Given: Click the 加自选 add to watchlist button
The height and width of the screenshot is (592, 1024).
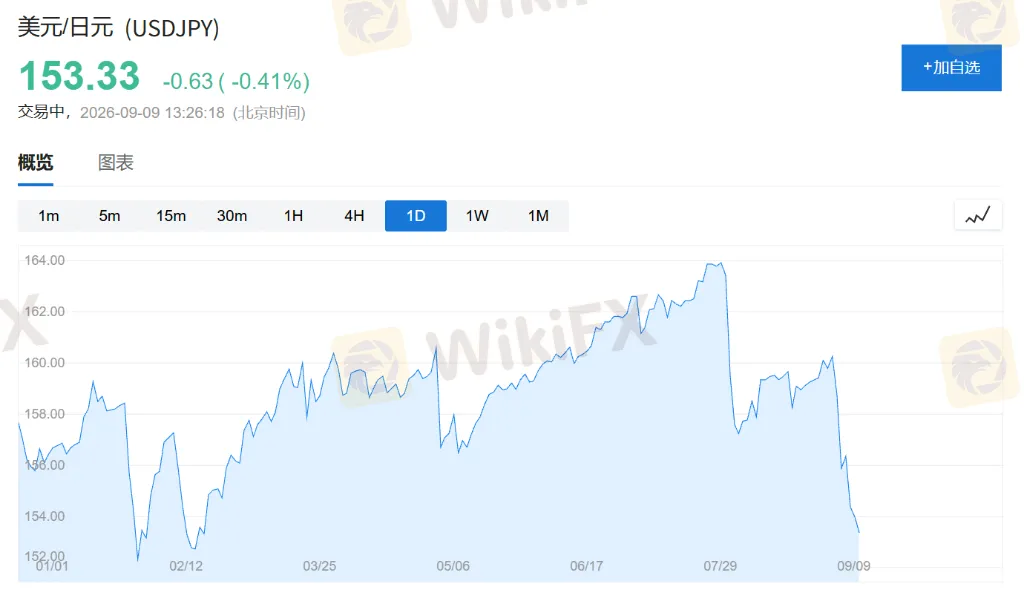Looking at the screenshot, I should [x=951, y=68].
